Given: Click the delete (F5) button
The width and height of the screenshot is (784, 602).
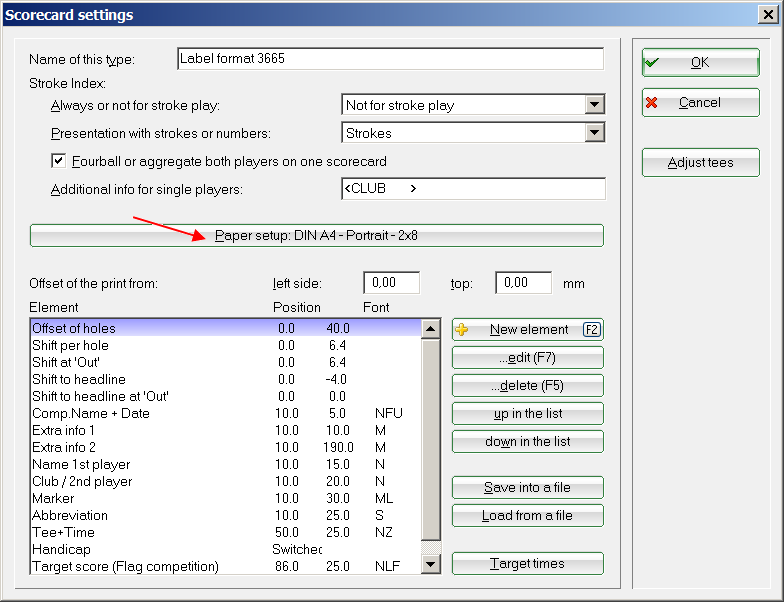Looking at the screenshot, I should [528, 386].
